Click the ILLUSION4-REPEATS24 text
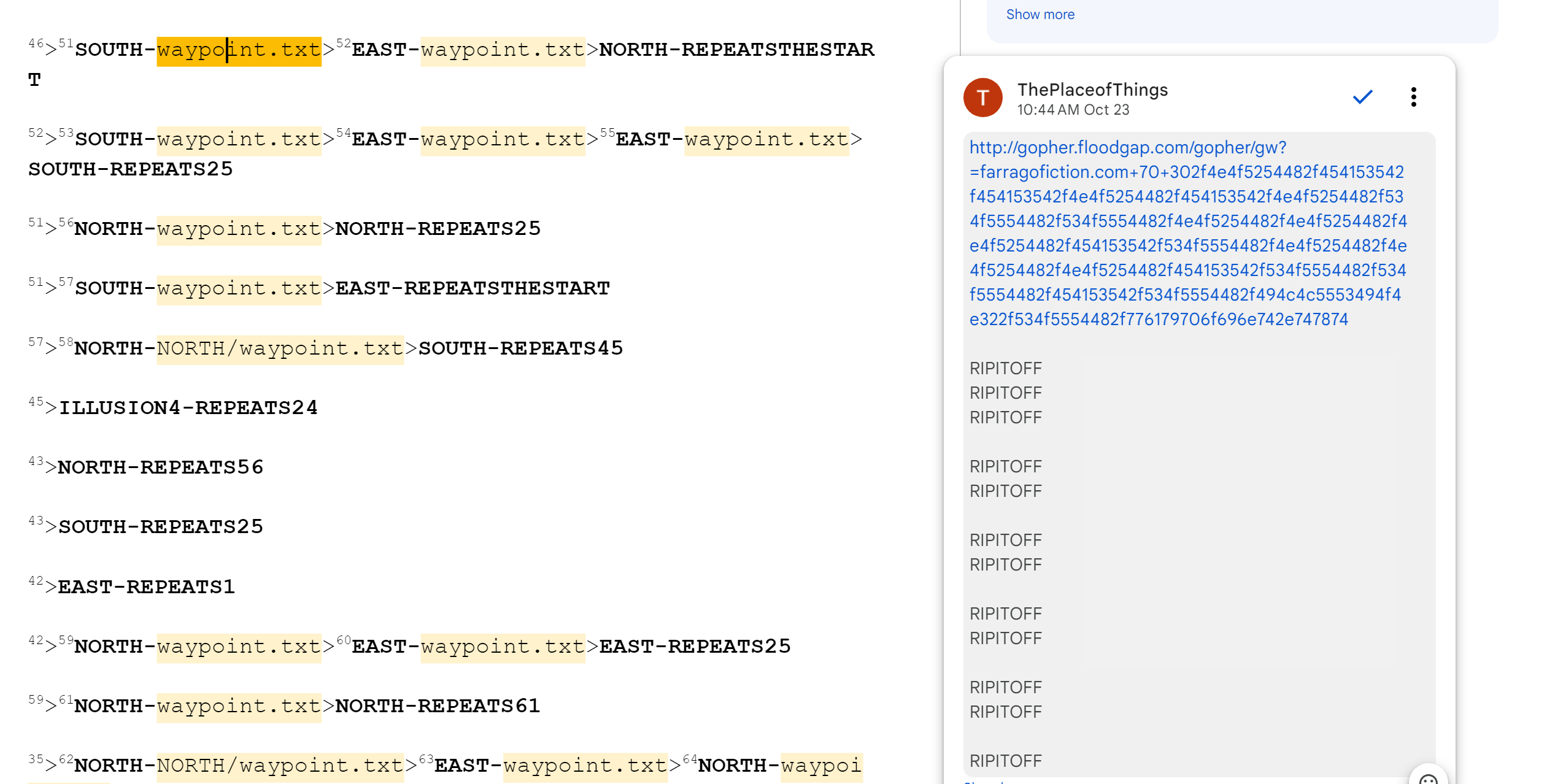Image resolution: width=1547 pixels, height=784 pixels. pos(188,409)
